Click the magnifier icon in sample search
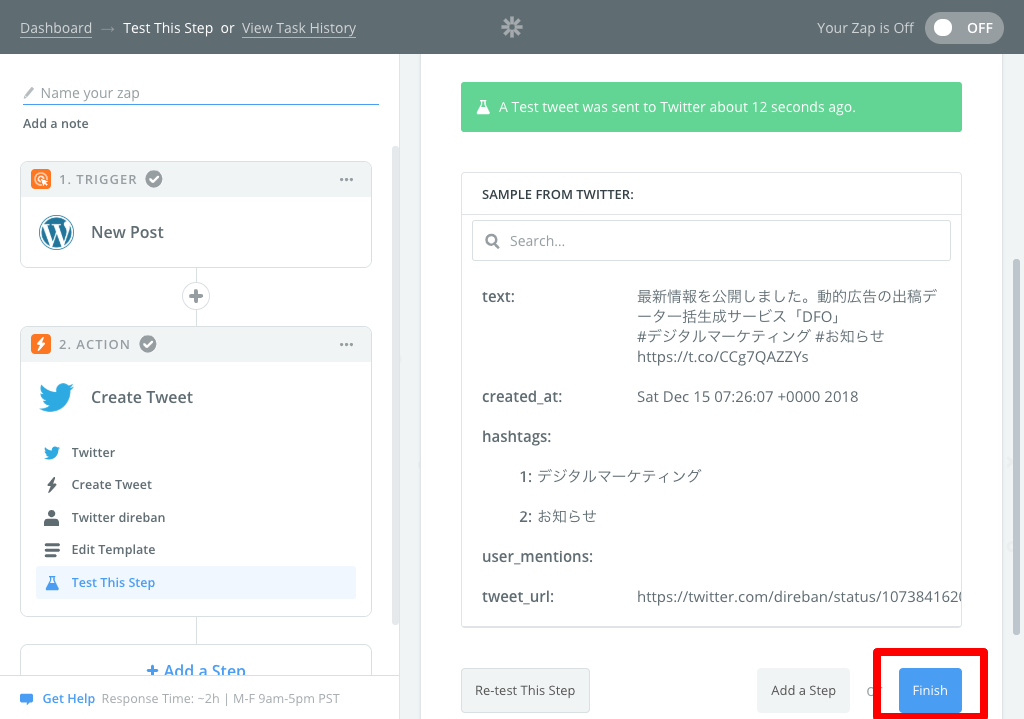1024x719 pixels. 492,241
